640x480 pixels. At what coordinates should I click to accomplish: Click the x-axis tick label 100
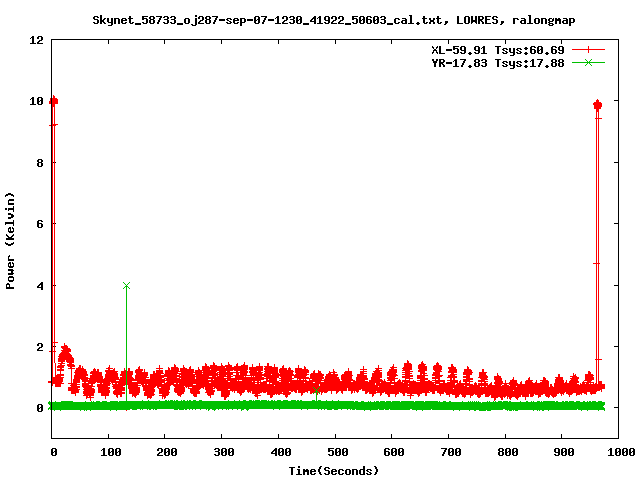(111, 452)
